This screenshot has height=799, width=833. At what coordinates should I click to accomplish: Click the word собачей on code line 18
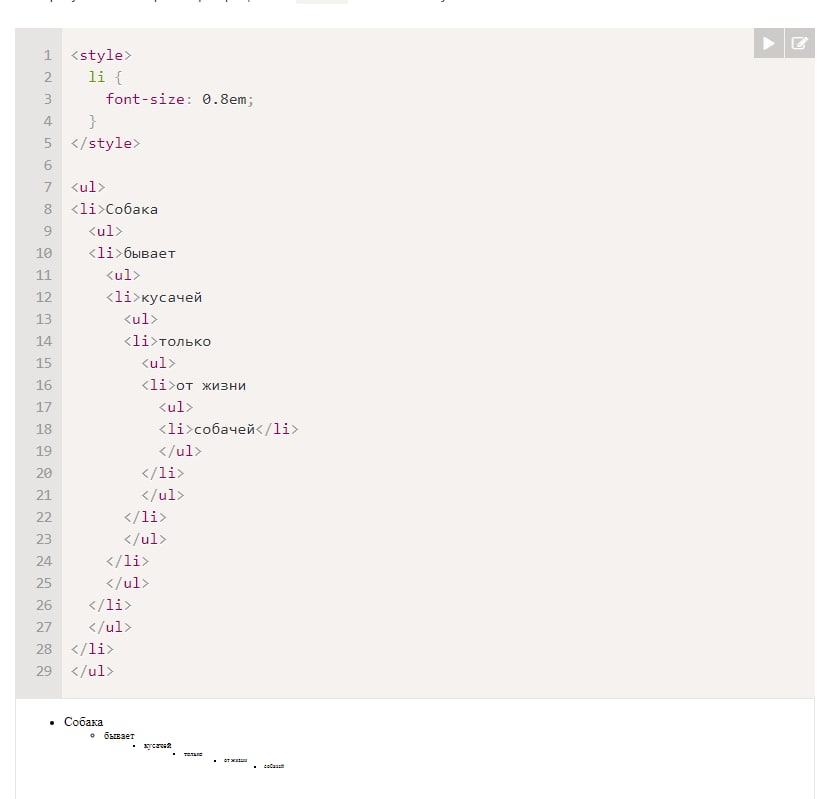pos(224,429)
